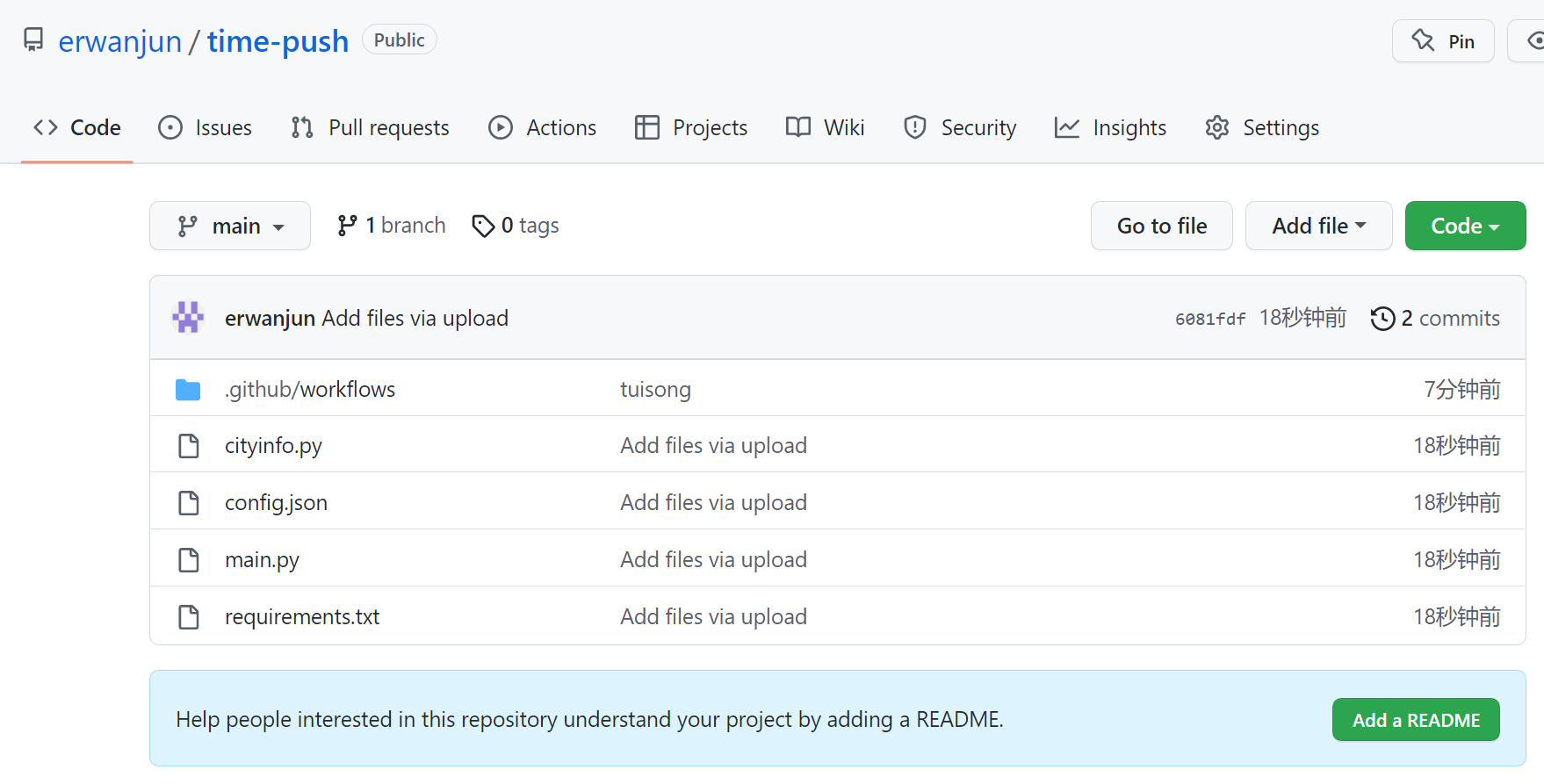Open the Actions tab
Image resolution: width=1544 pixels, height=784 pixels.
pyautogui.click(x=542, y=127)
